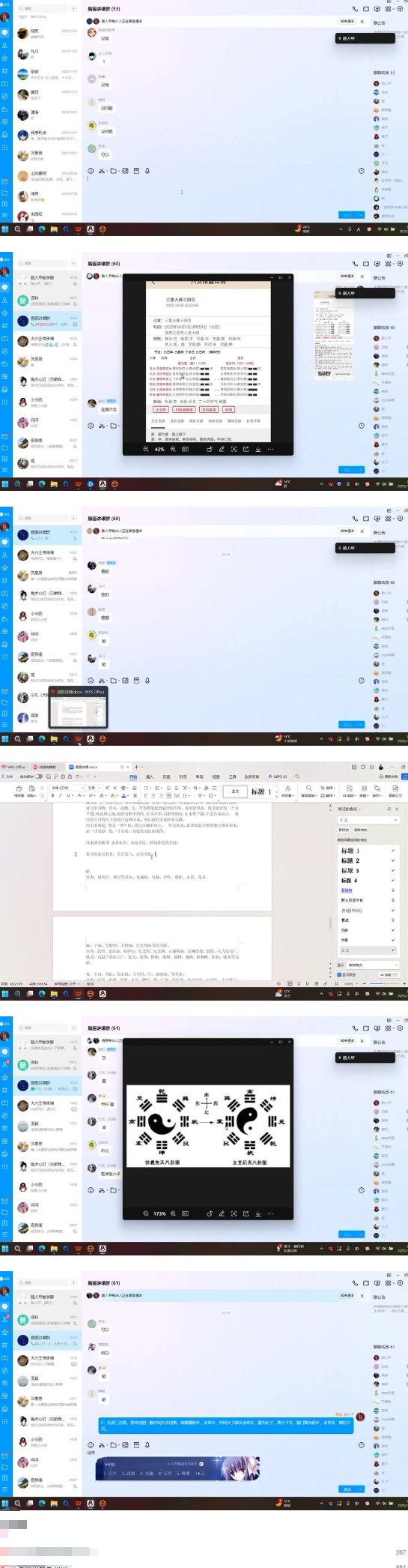The height and width of the screenshot is (1568, 408).
Task: Open a new tab in the WPS tab bar
Action: point(136,767)
